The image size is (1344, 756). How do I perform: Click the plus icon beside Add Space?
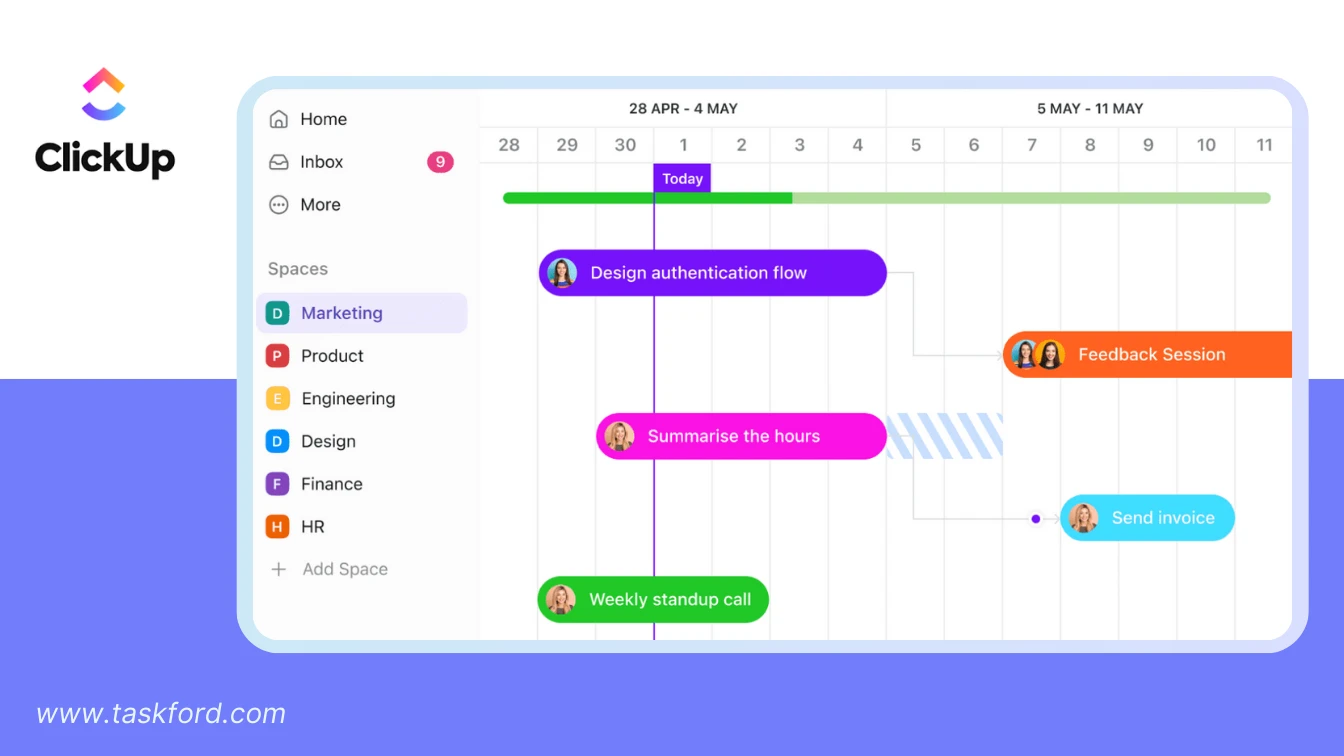pos(279,569)
